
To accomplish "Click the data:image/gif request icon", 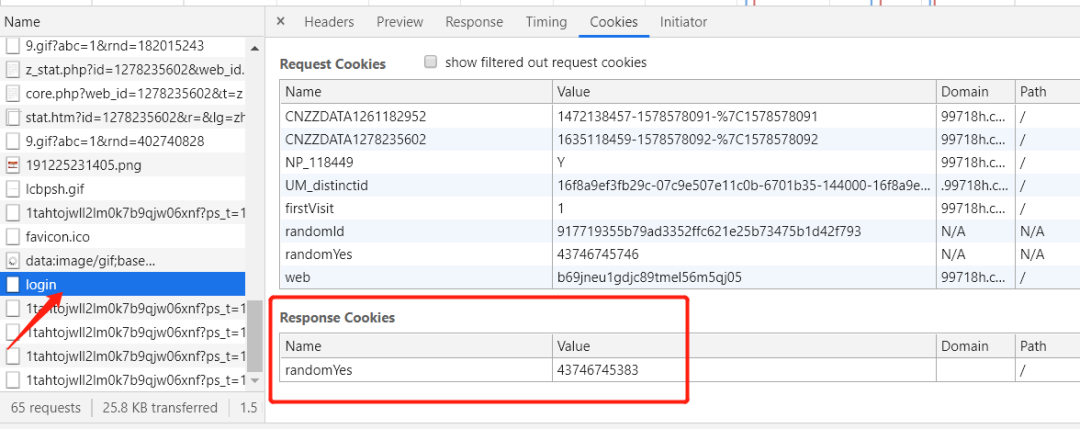I will [13, 261].
